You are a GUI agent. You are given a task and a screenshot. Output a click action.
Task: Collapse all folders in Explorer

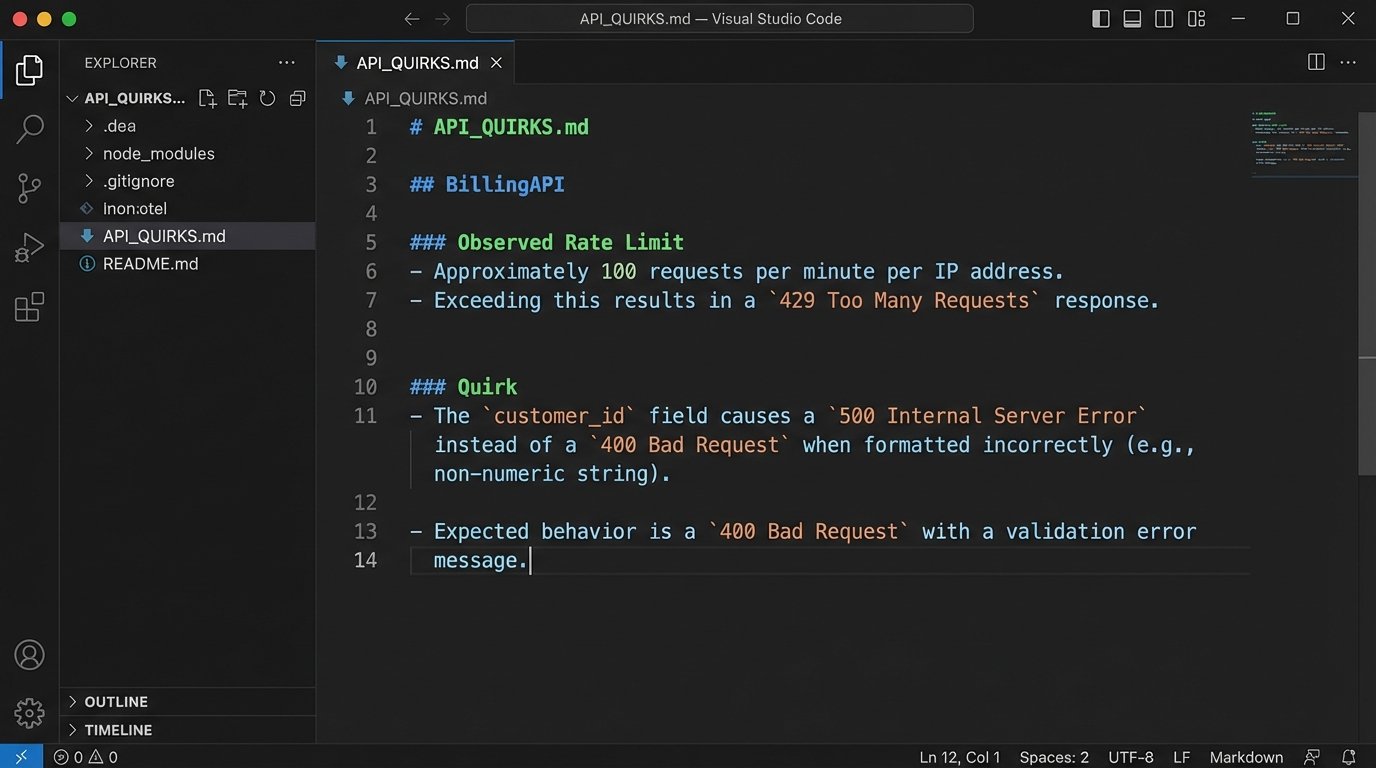pos(297,98)
